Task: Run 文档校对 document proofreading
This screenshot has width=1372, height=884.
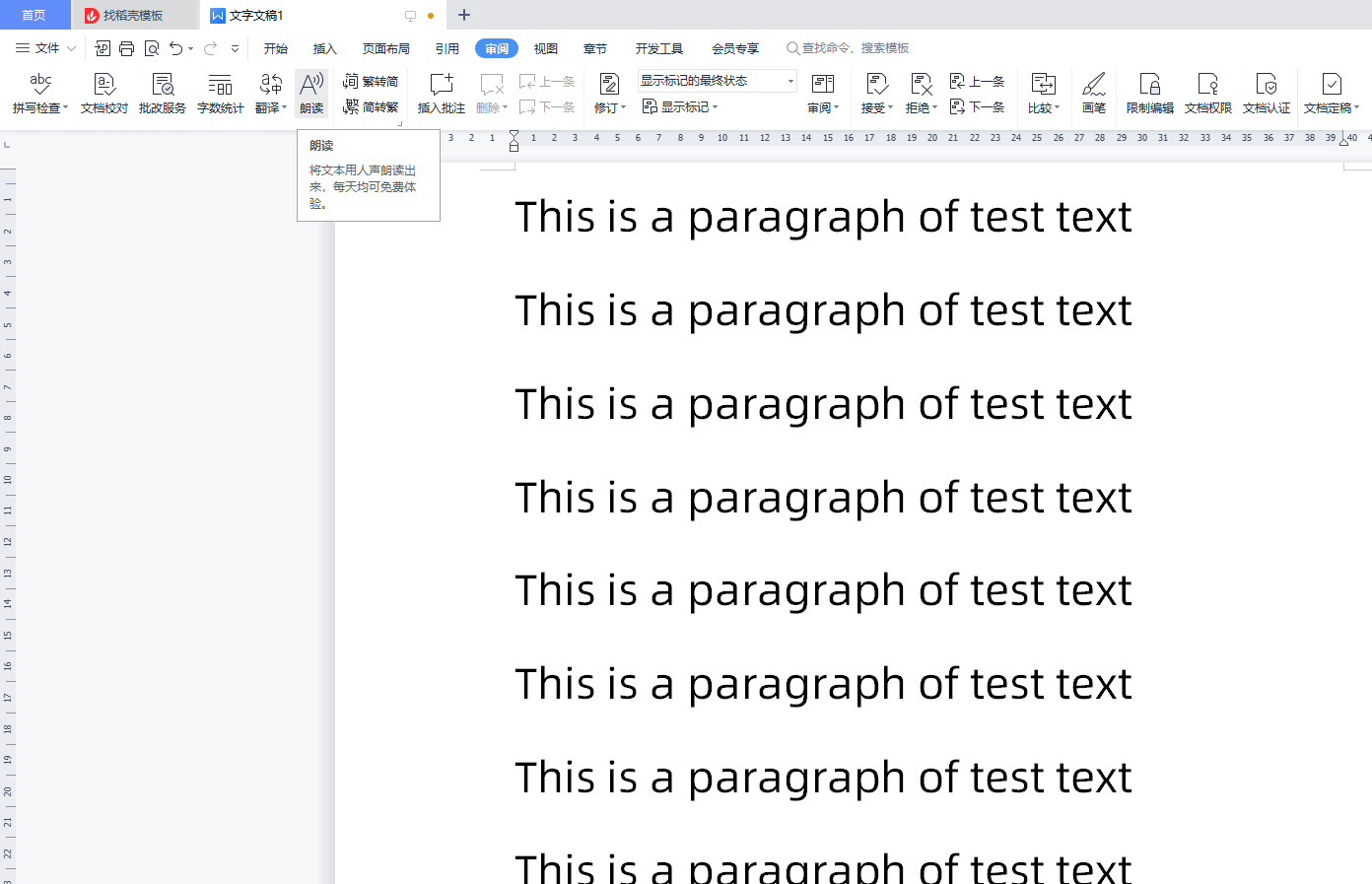Action: 104,93
